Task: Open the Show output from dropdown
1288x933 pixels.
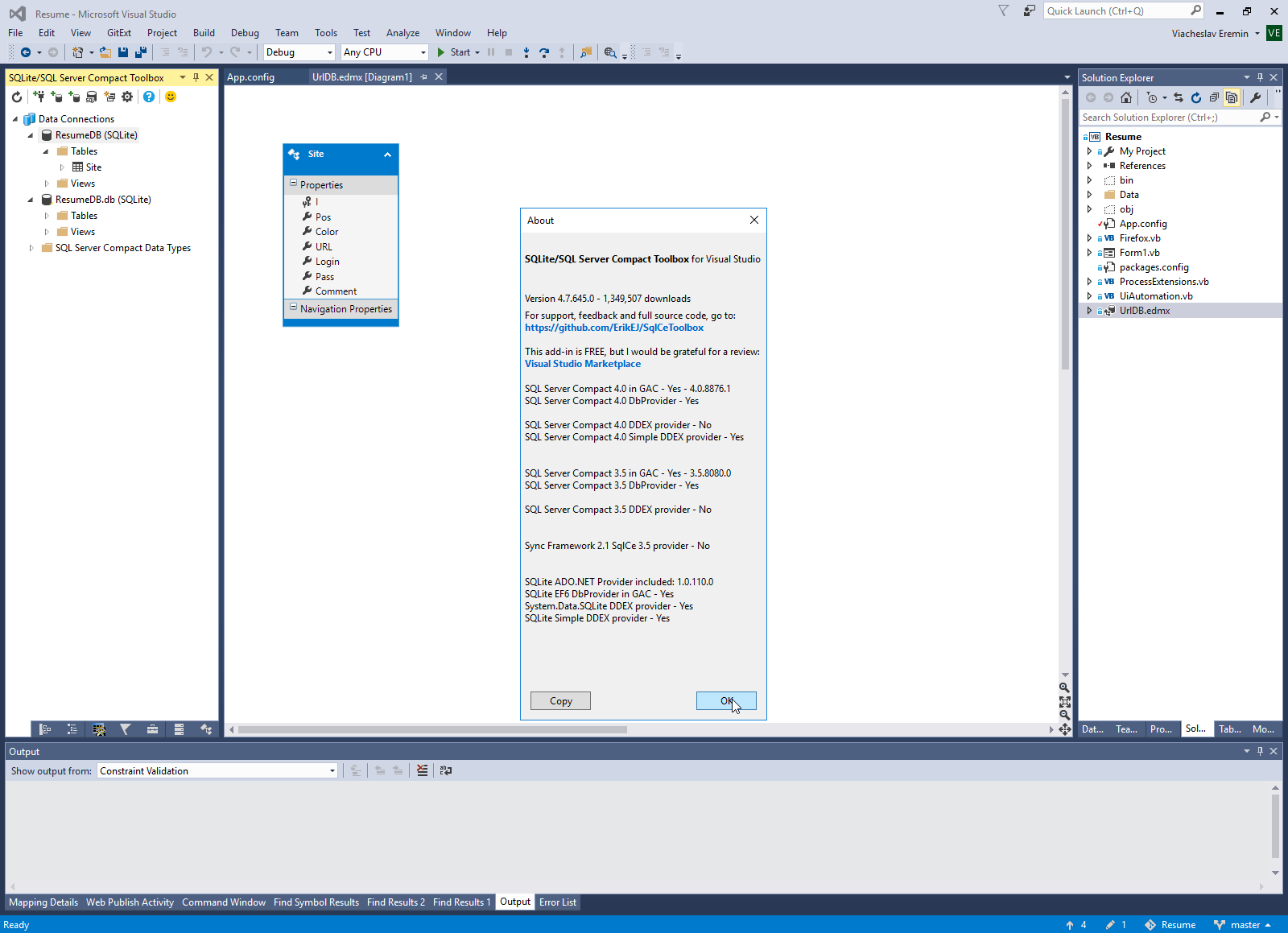Action: click(x=217, y=770)
